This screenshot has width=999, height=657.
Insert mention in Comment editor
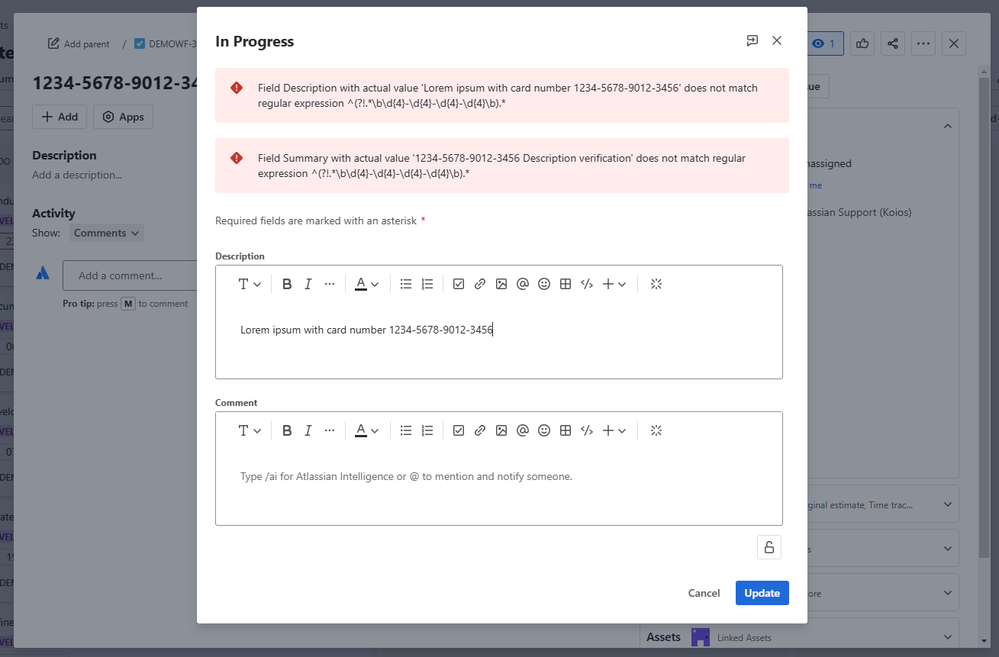tap(522, 431)
